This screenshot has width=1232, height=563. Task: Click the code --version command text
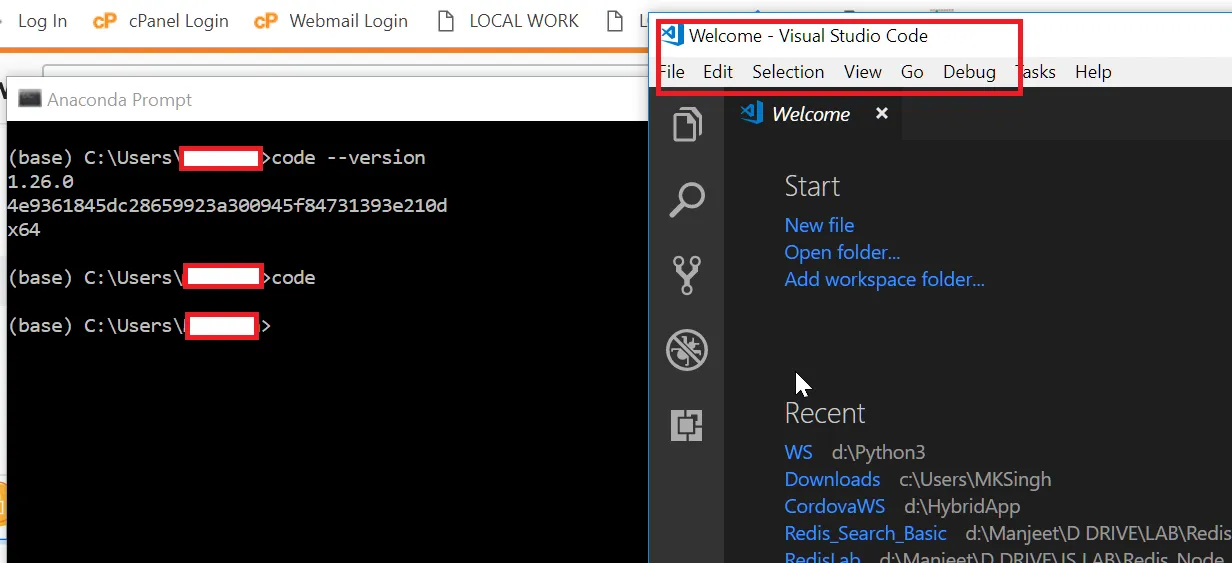click(348, 158)
